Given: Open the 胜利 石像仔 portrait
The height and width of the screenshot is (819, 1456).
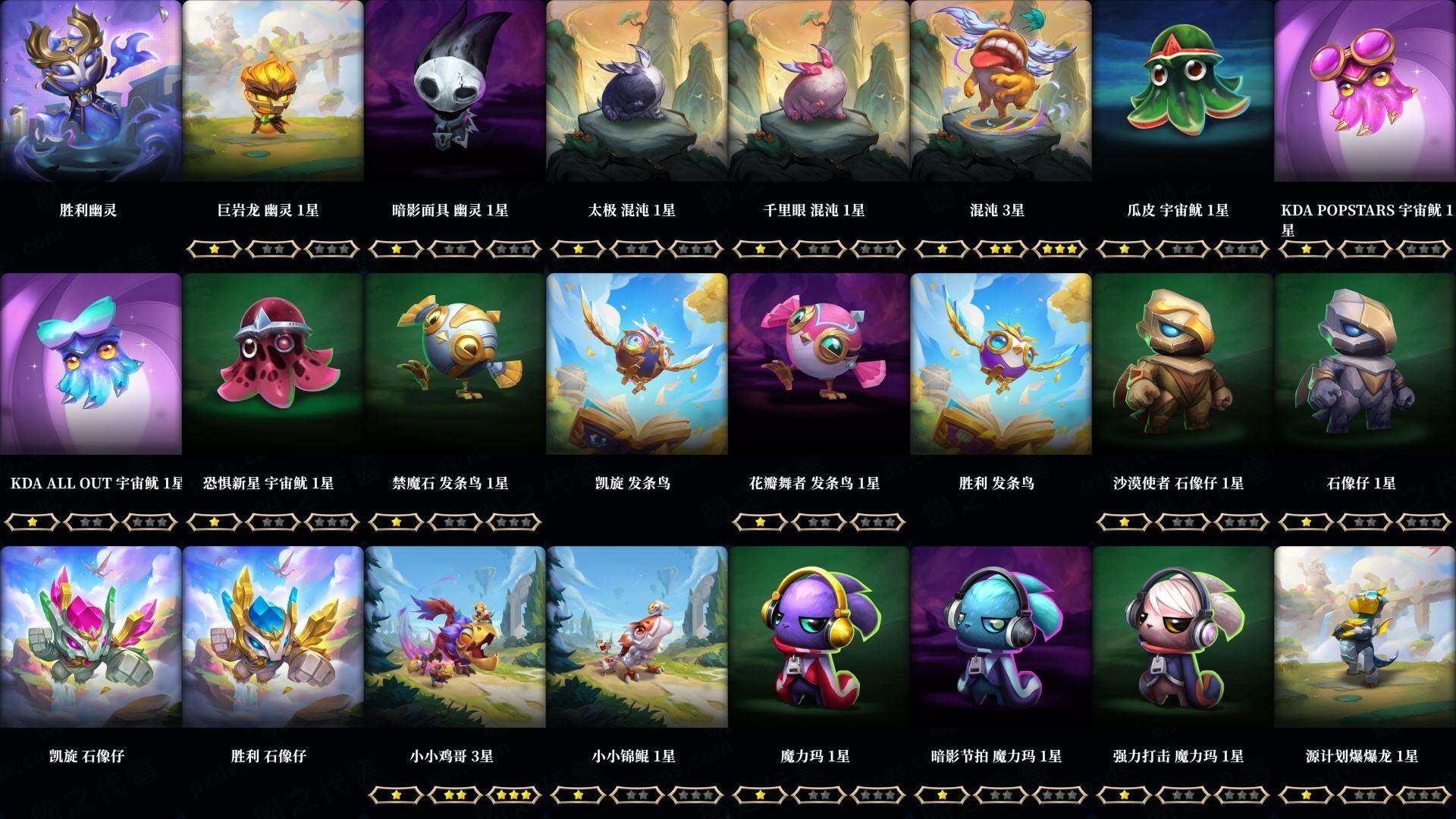Looking at the screenshot, I should tap(273, 637).
